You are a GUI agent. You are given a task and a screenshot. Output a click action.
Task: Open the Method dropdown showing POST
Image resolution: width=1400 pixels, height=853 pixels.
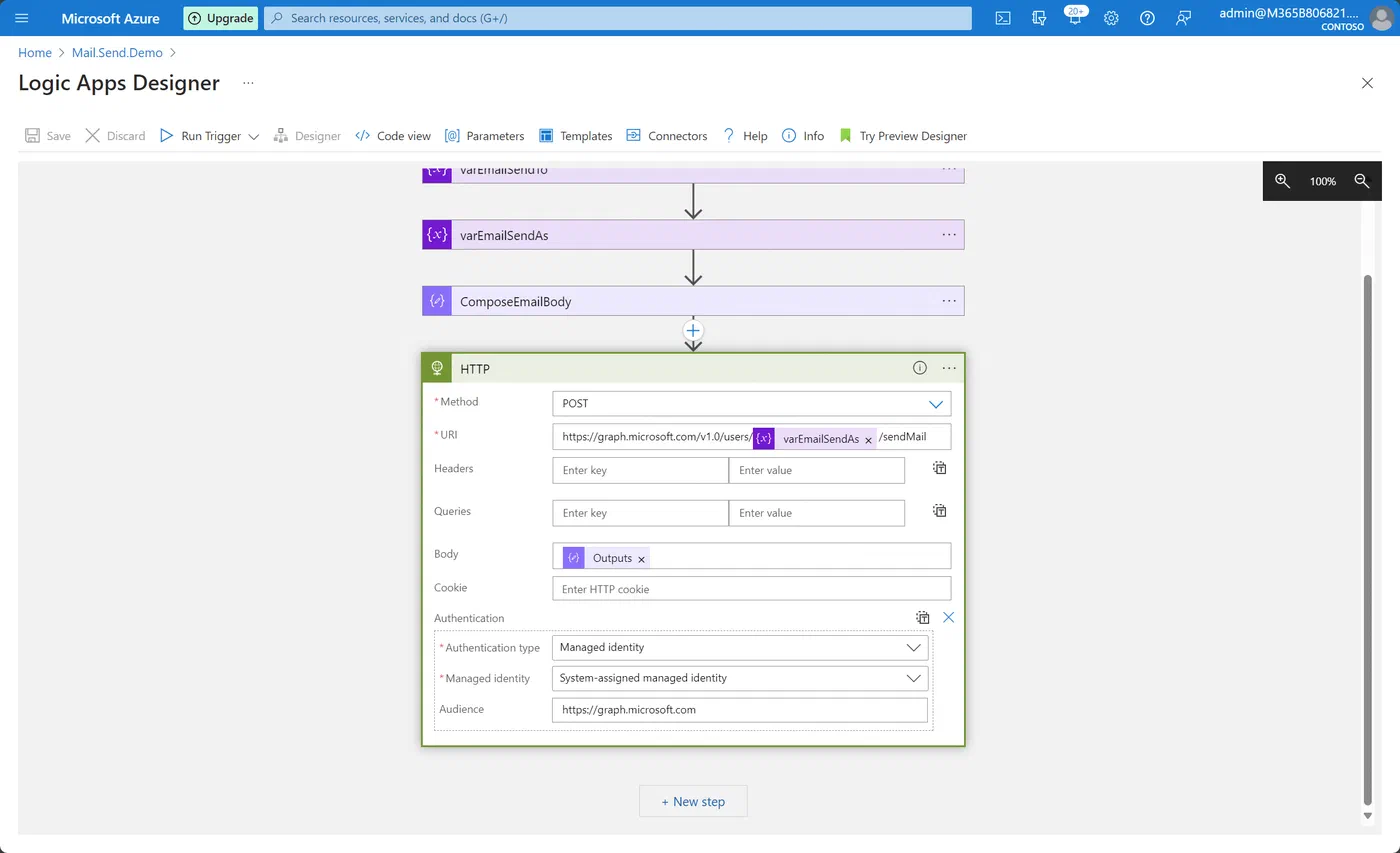pos(751,404)
